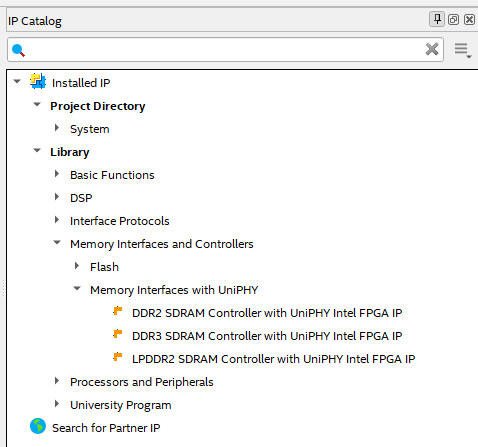The height and width of the screenshot is (447, 478).
Task: Open the search options hamburger menu
Action: click(463, 50)
